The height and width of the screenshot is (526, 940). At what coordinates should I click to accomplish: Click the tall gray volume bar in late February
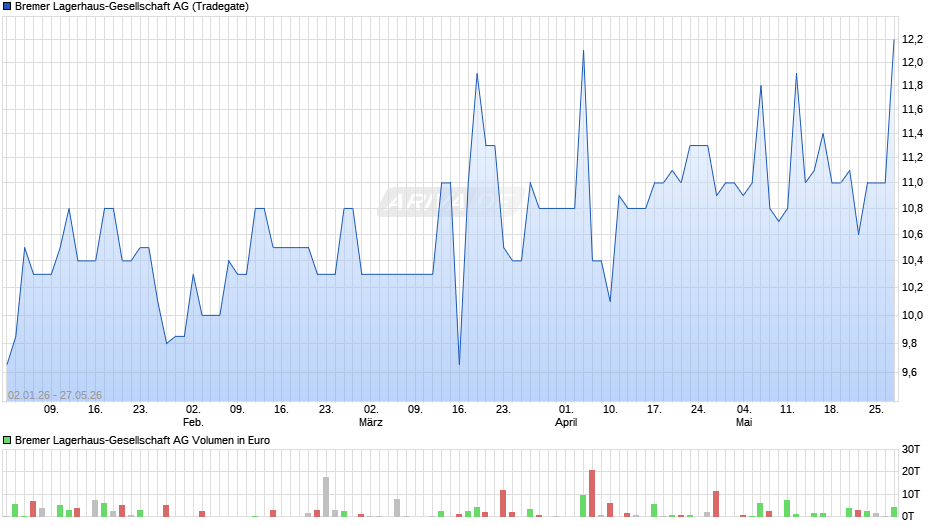tap(326, 497)
